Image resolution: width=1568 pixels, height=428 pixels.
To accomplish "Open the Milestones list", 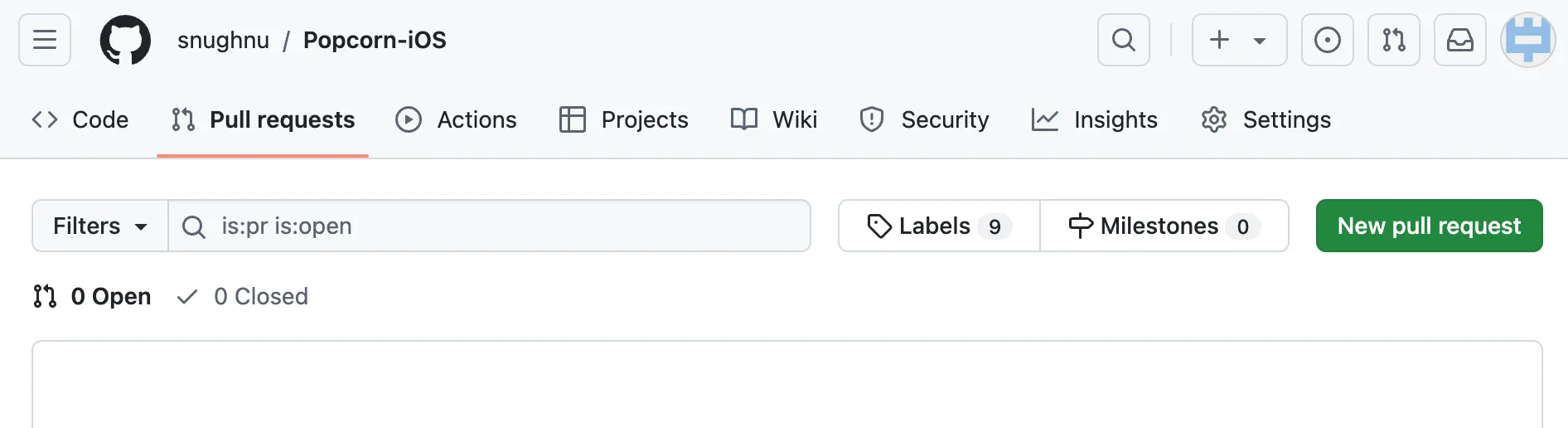I will tap(1164, 226).
